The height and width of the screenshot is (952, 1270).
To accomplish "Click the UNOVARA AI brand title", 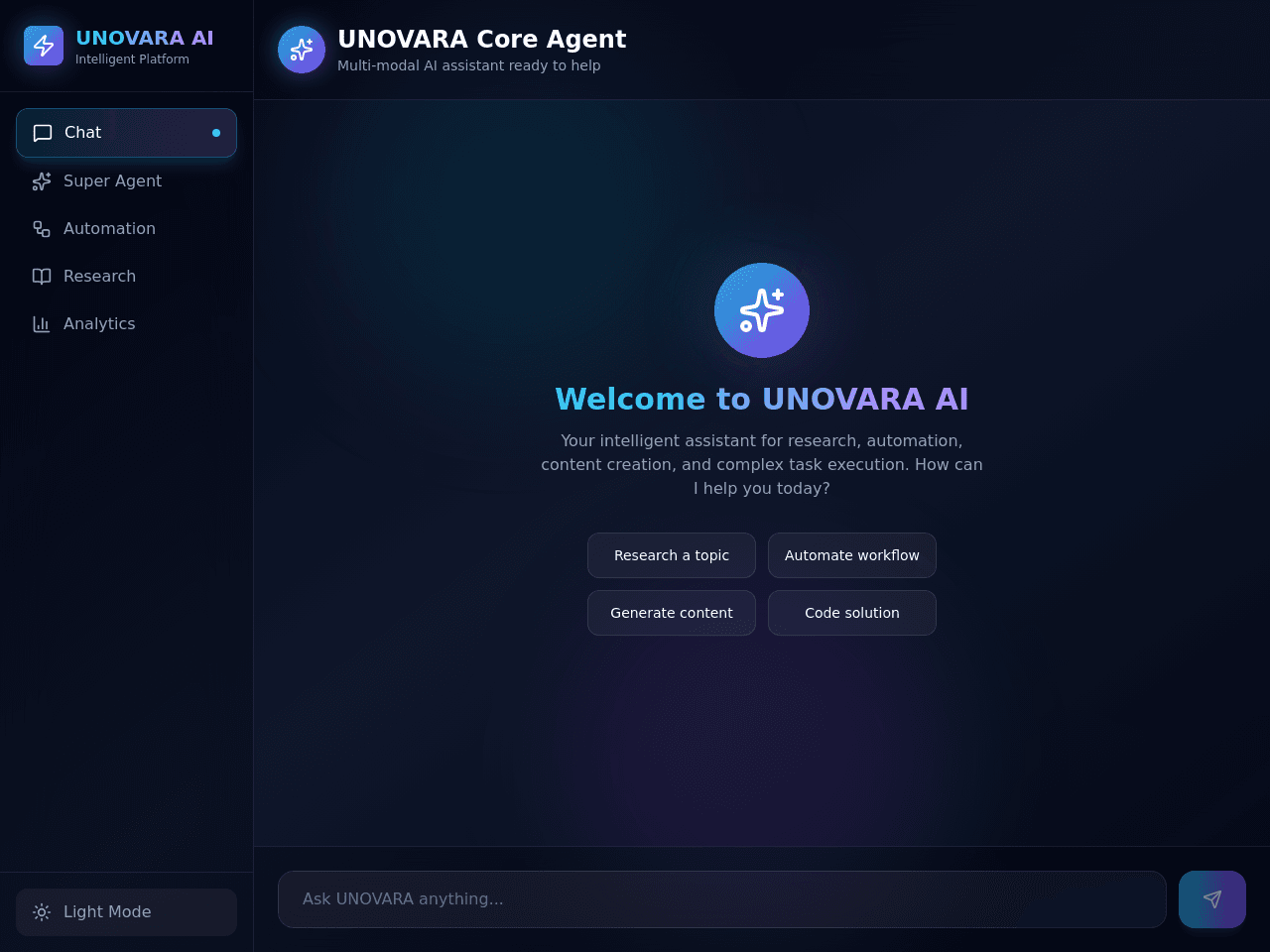I will click(145, 38).
